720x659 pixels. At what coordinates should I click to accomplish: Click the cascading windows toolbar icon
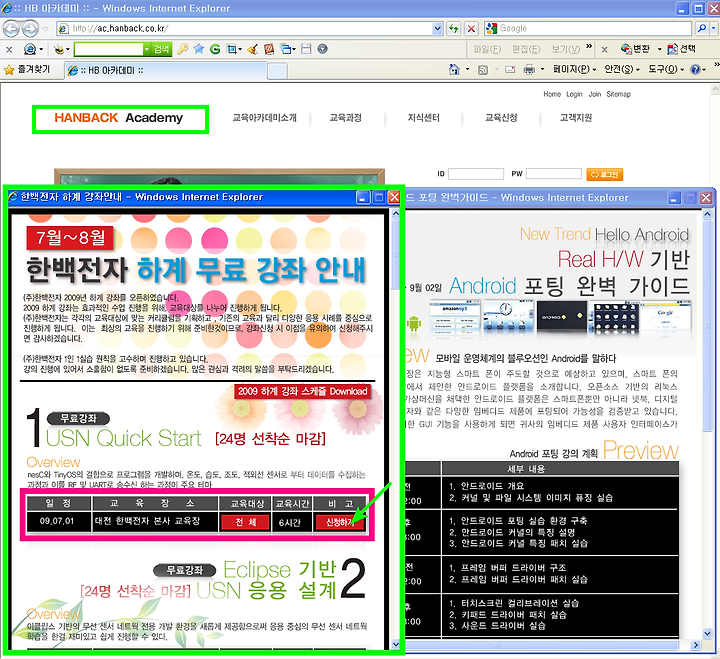[286, 49]
